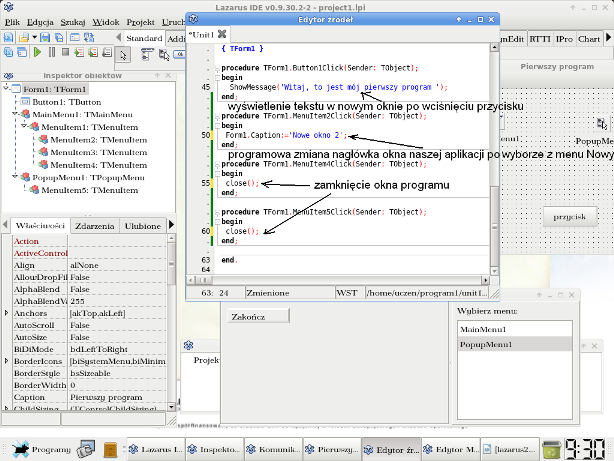Close the Unit1 editor tab
Viewport: 614px width, 461px height.
tap(222, 34)
